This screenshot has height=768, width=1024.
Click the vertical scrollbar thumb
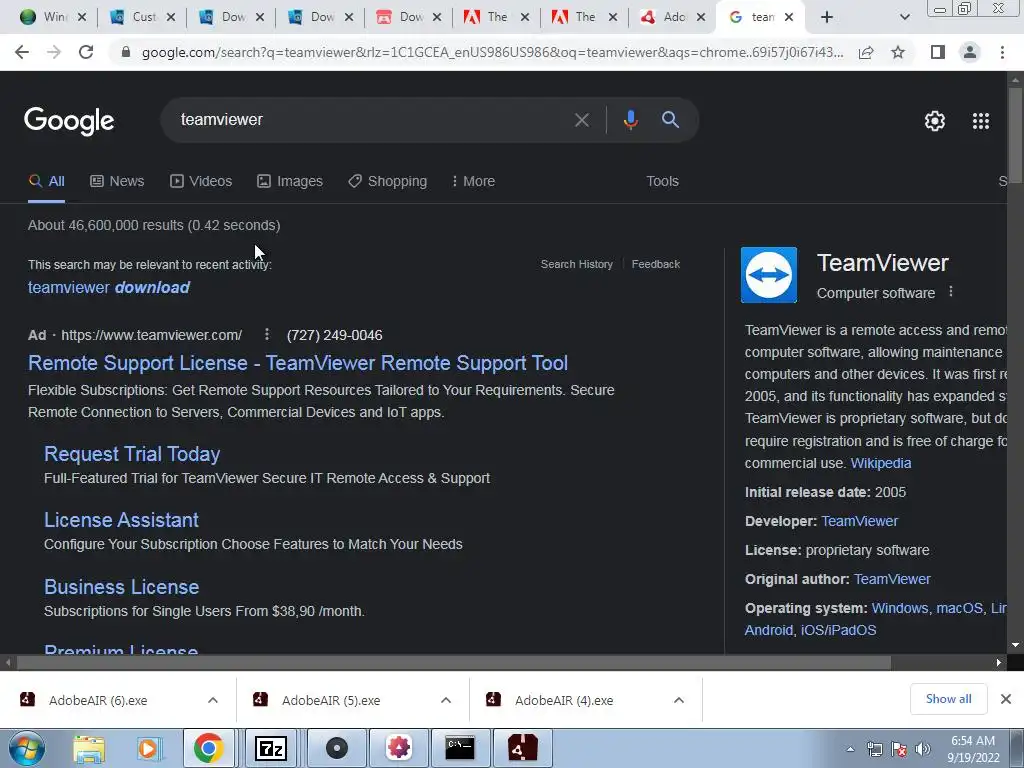tap(1015, 133)
